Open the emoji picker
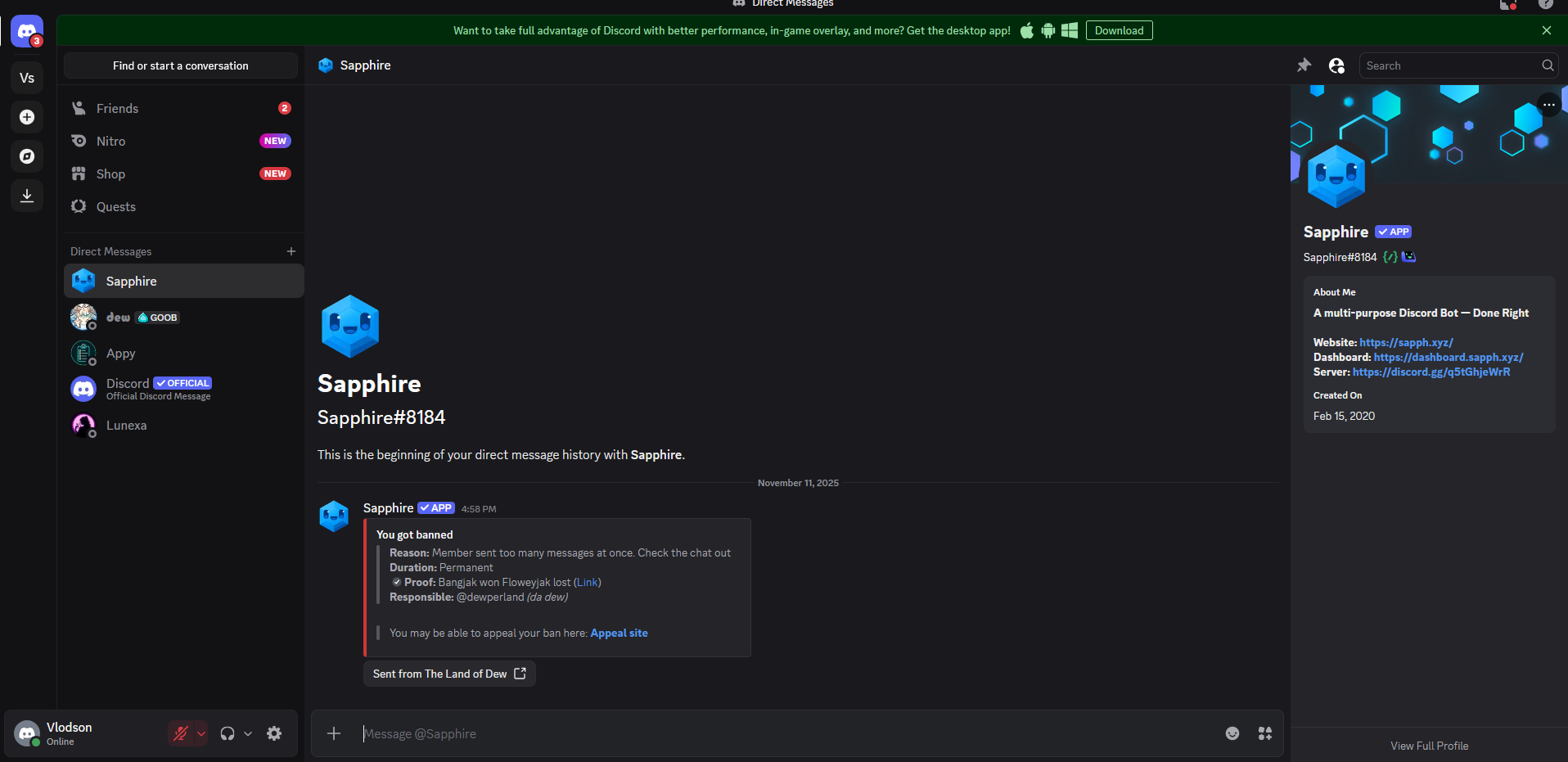1568x762 pixels. pos(1232,733)
